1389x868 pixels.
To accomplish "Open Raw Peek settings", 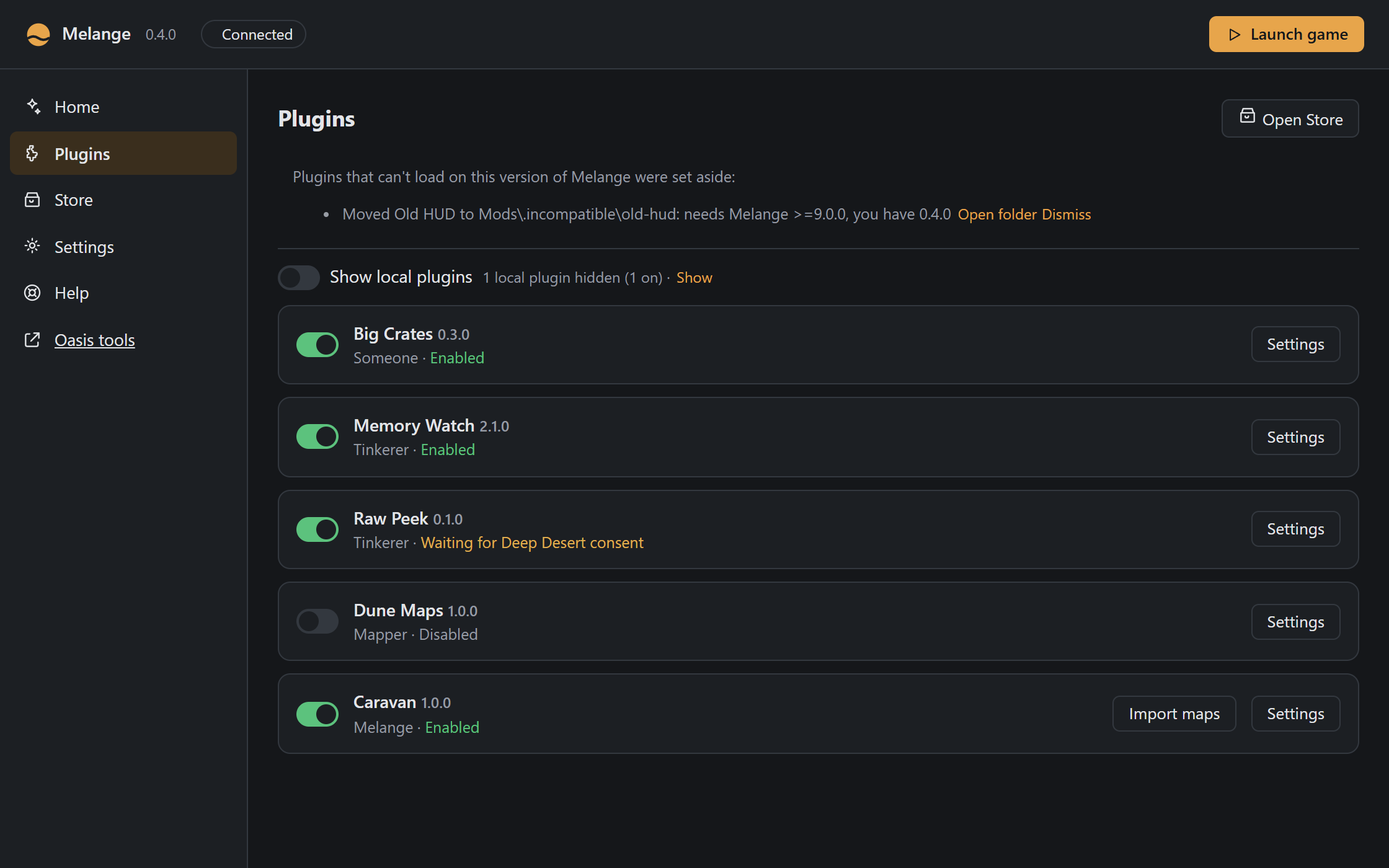I will [1295, 529].
